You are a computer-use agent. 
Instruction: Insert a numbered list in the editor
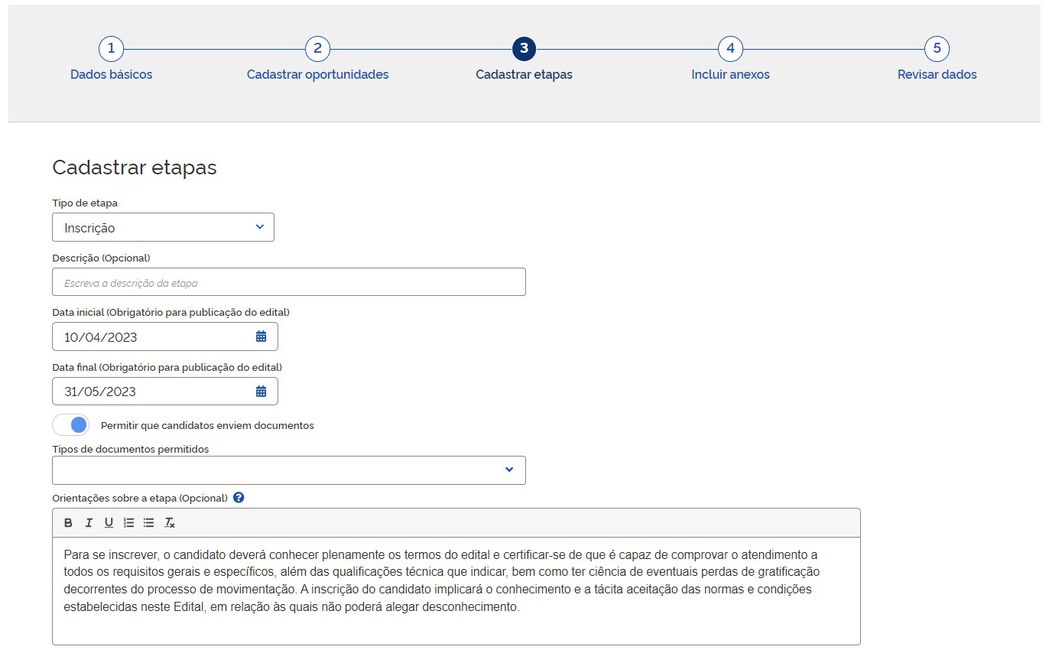pos(128,523)
